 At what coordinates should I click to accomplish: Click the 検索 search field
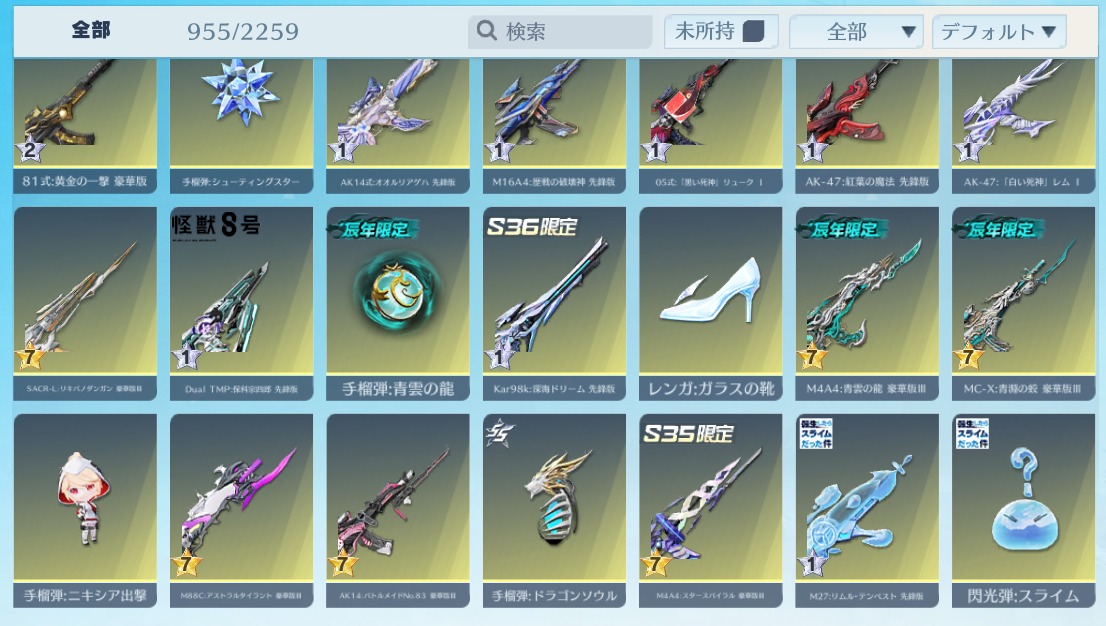coord(559,31)
